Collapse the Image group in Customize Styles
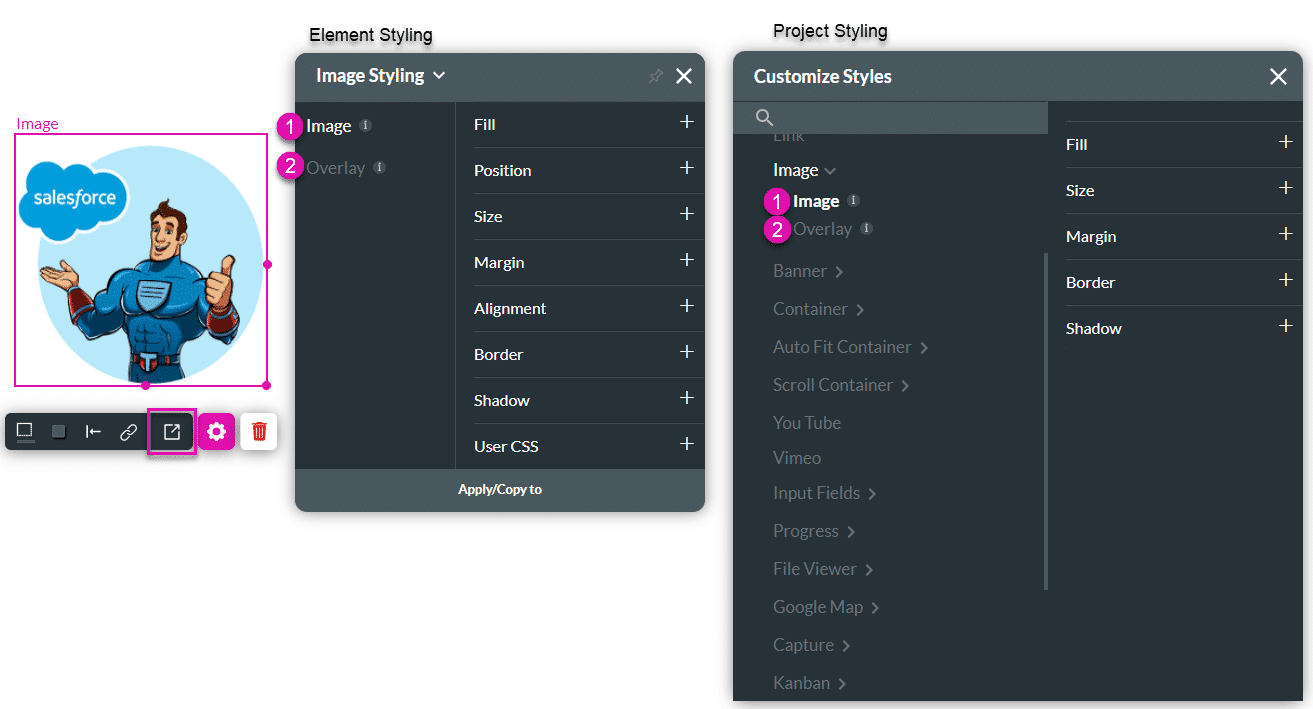This screenshot has width=1313, height=709. 830,169
